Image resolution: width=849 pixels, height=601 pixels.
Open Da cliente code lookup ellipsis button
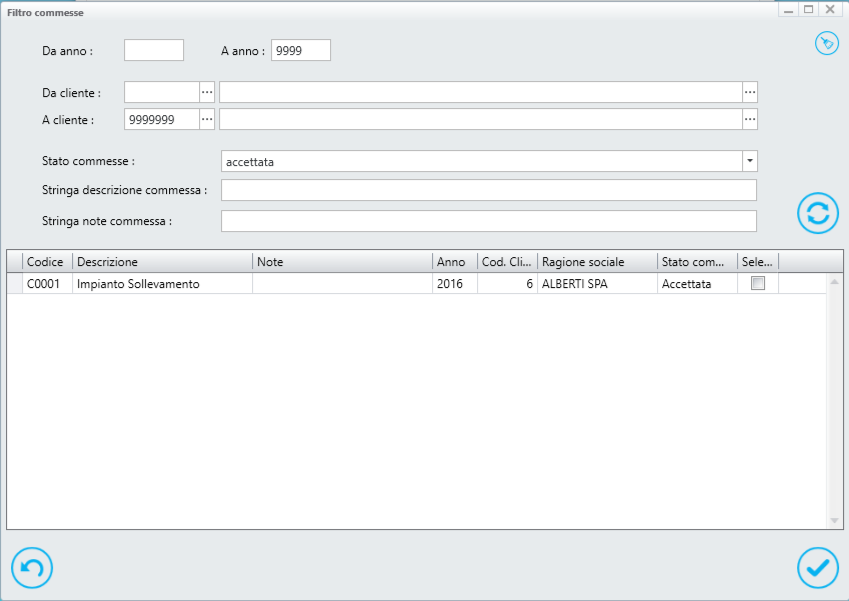[x=207, y=93]
